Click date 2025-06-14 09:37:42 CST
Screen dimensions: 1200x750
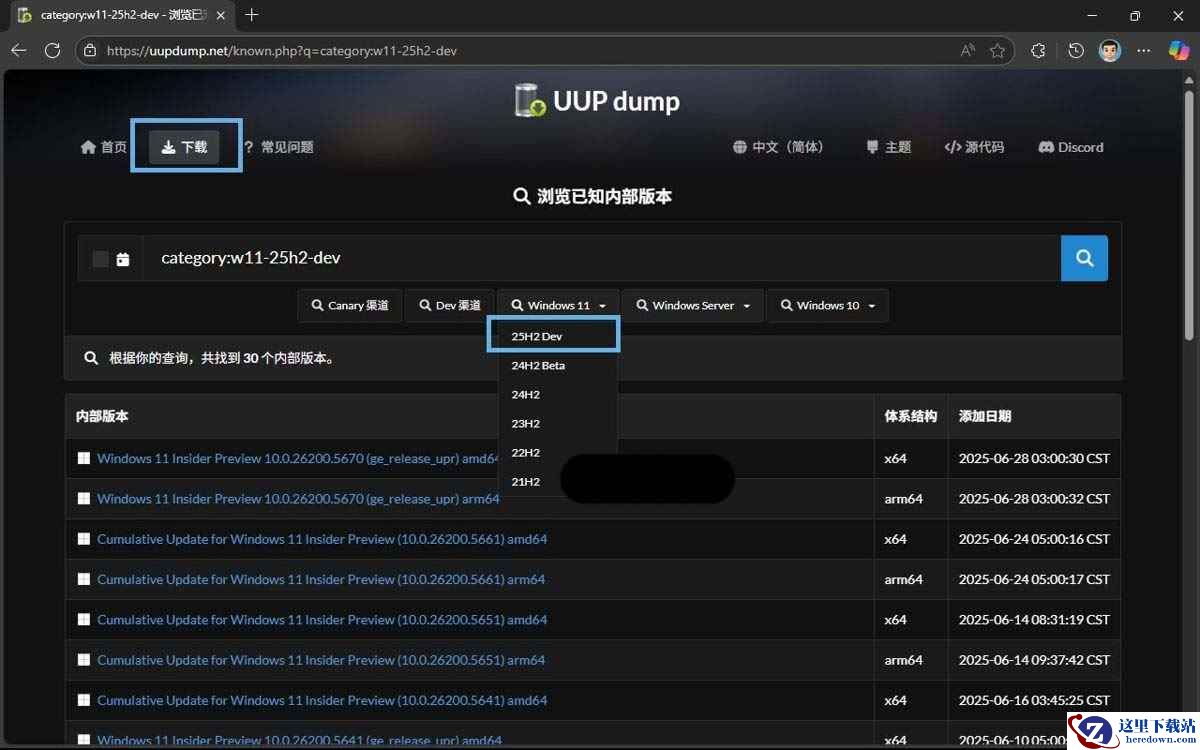pyautogui.click(x=1034, y=660)
